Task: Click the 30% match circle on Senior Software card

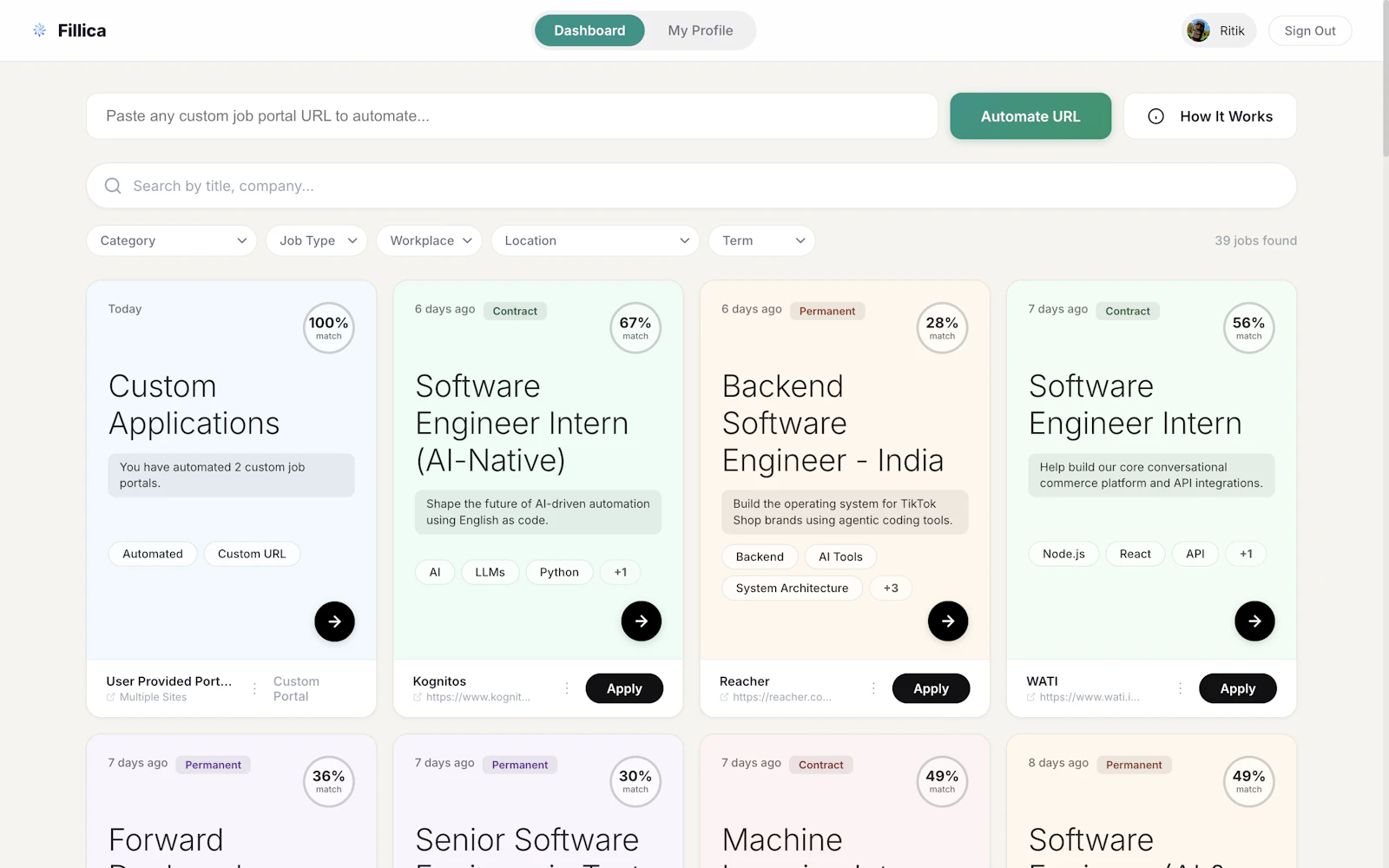Action: 635,781
